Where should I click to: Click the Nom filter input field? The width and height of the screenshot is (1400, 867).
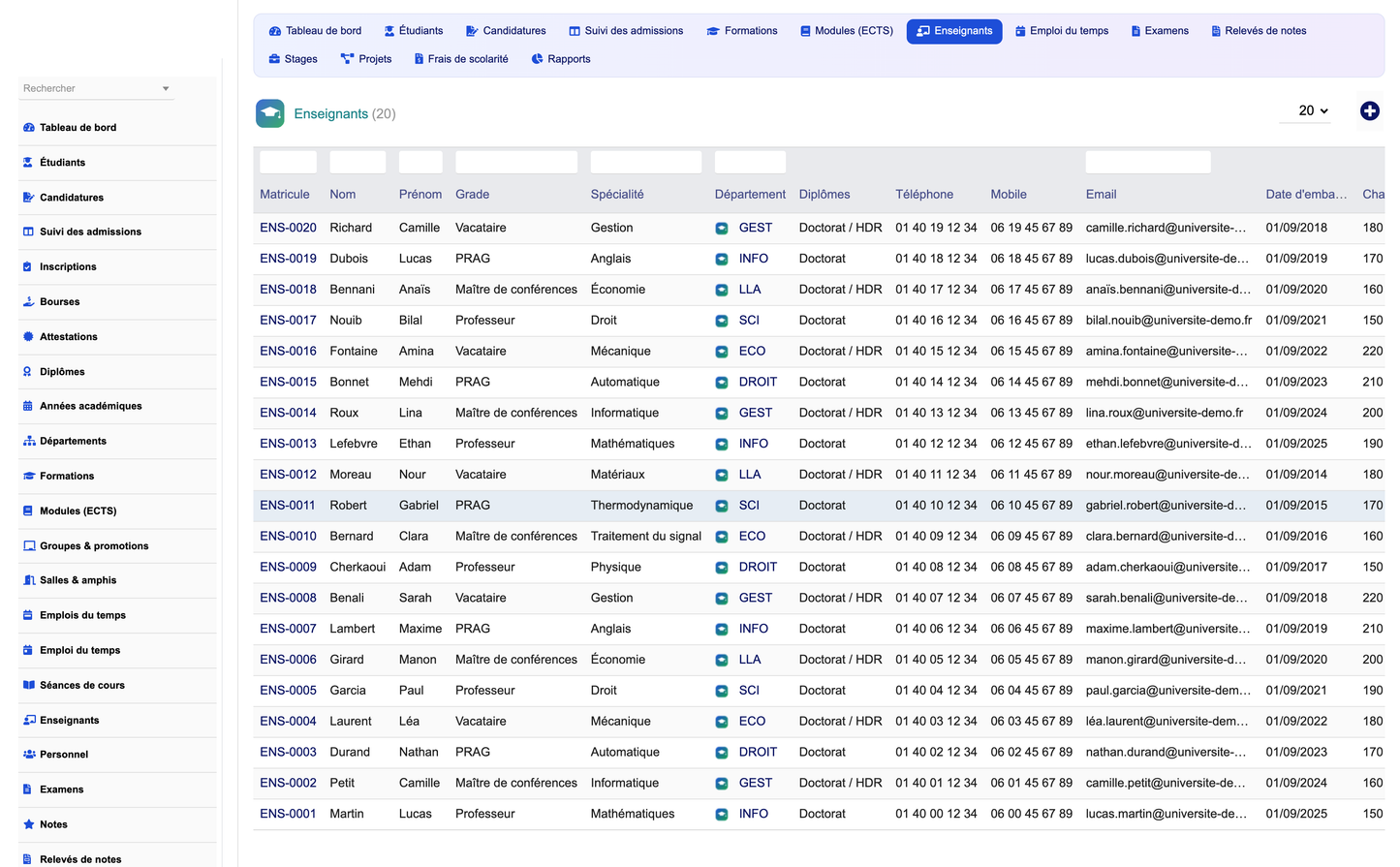click(x=358, y=162)
